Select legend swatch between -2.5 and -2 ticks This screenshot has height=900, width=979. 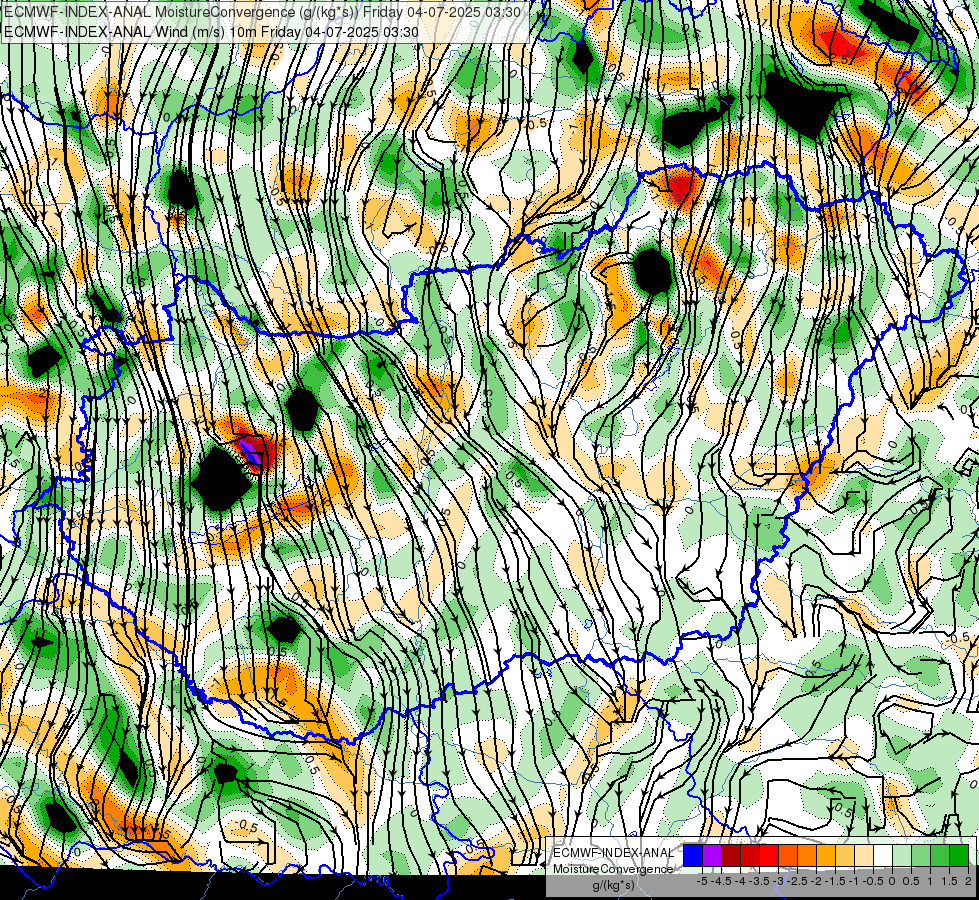click(807, 855)
